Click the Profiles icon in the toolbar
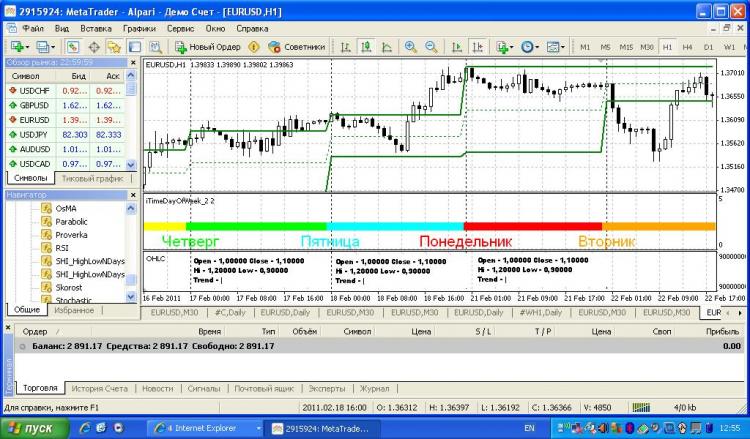The height and width of the screenshot is (439, 750). coord(42,47)
